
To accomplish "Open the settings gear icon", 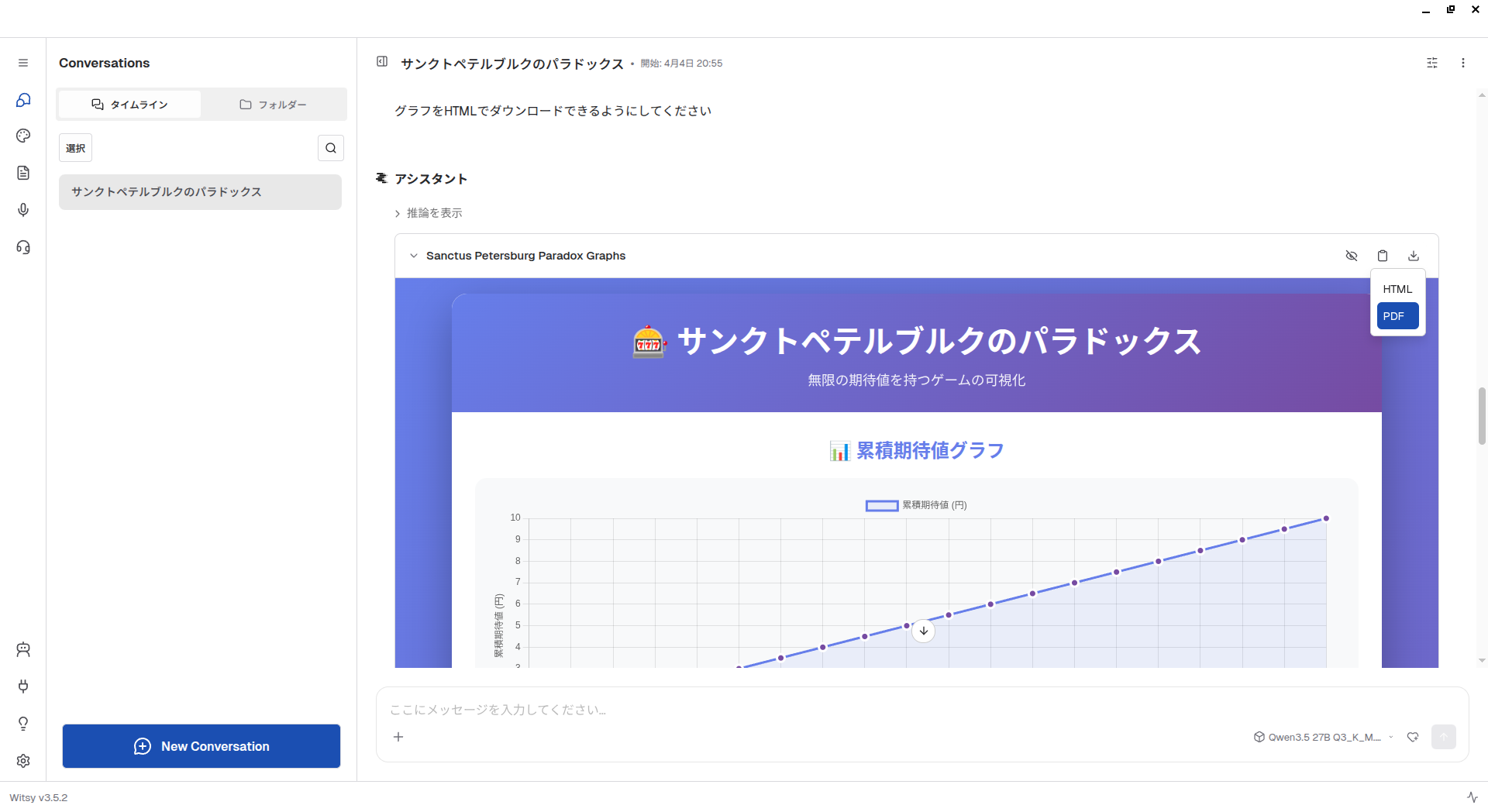I will pos(23,761).
